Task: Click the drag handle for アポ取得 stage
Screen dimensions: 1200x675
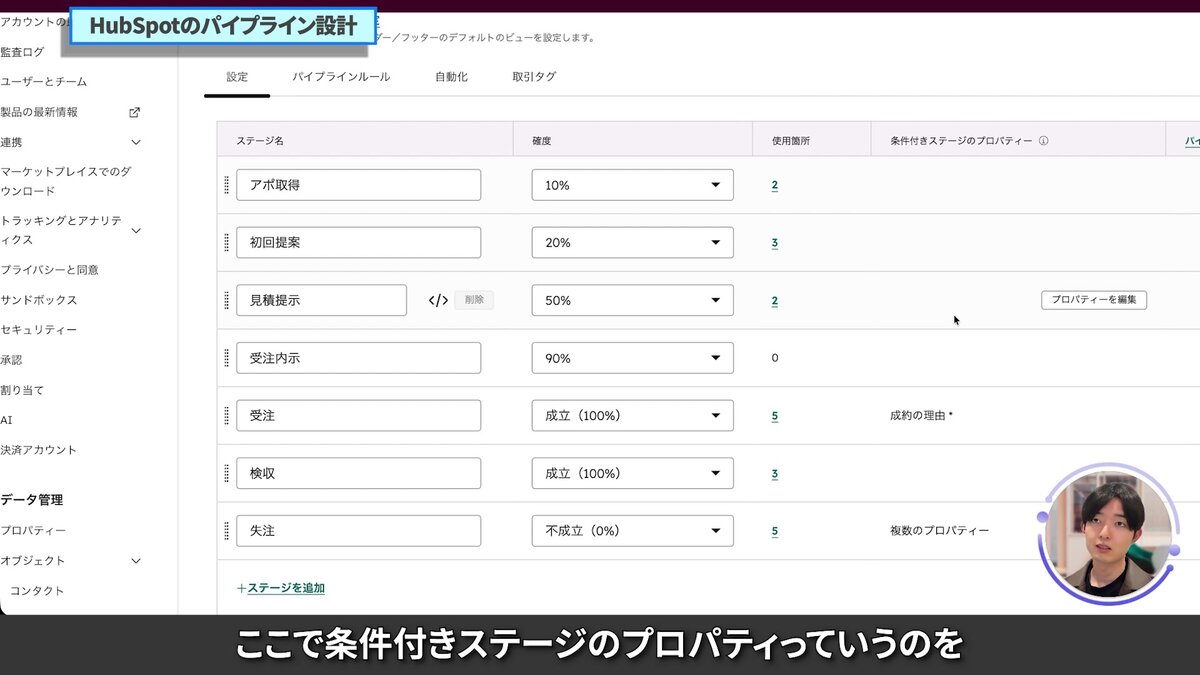Action: pyautogui.click(x=227, y=185)
